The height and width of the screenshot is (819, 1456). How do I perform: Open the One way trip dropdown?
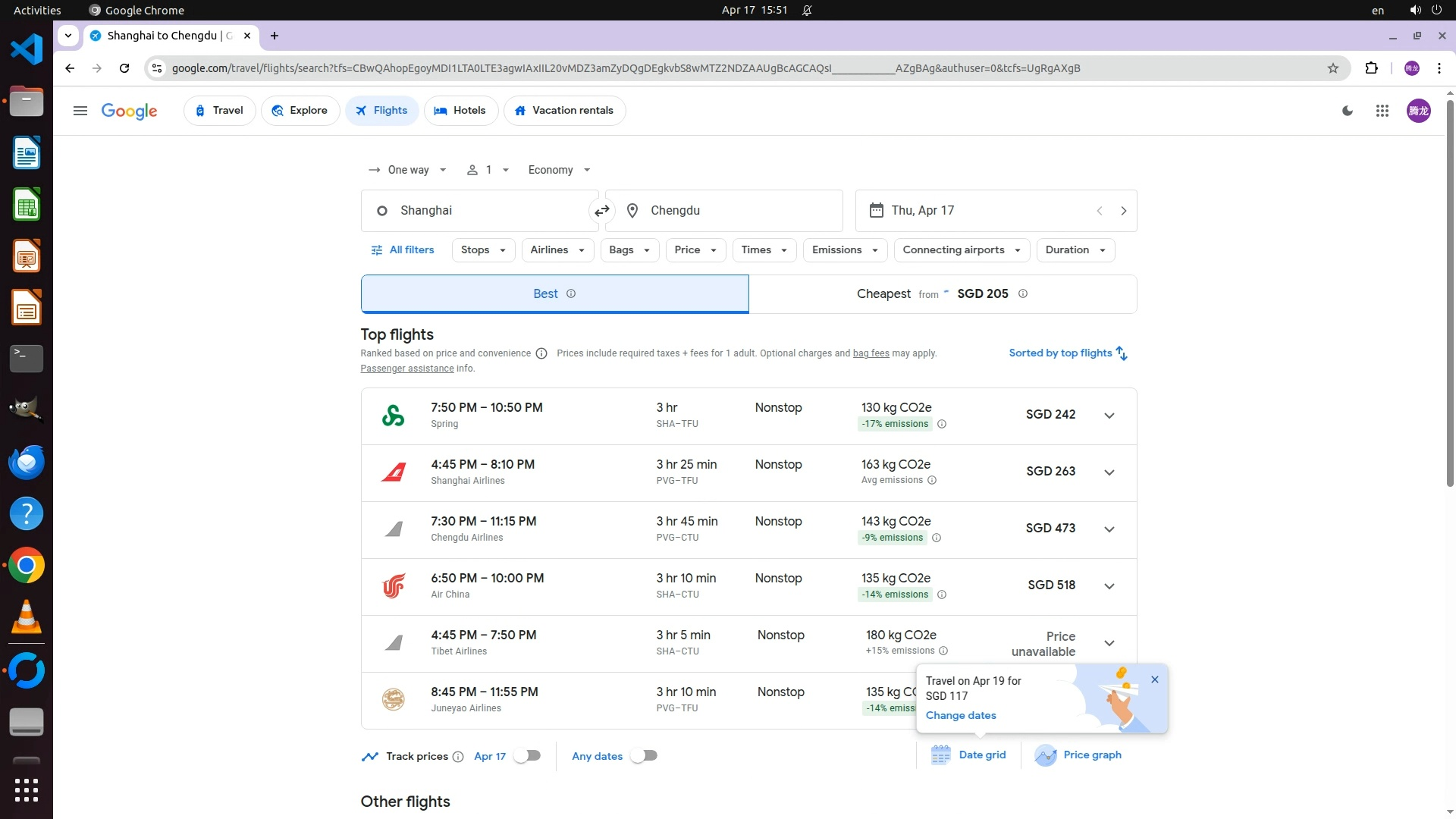coord(408,170)
